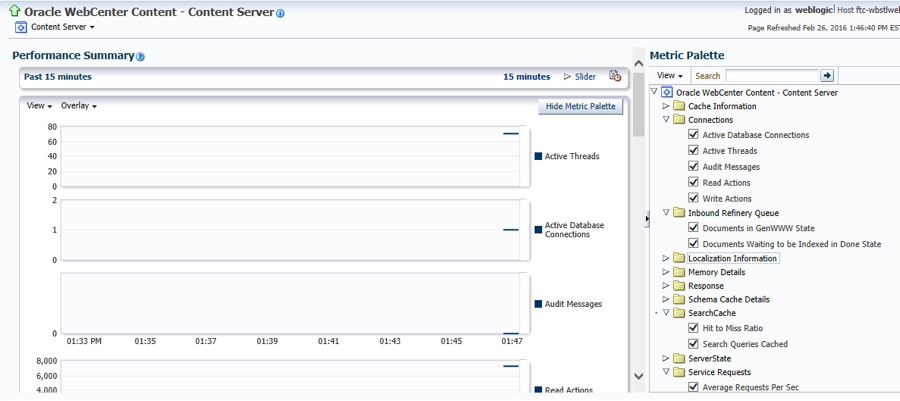The image size is (900, 401).
Task: Click the Active Threads legend swatch
Action: (x=538, y=156)
